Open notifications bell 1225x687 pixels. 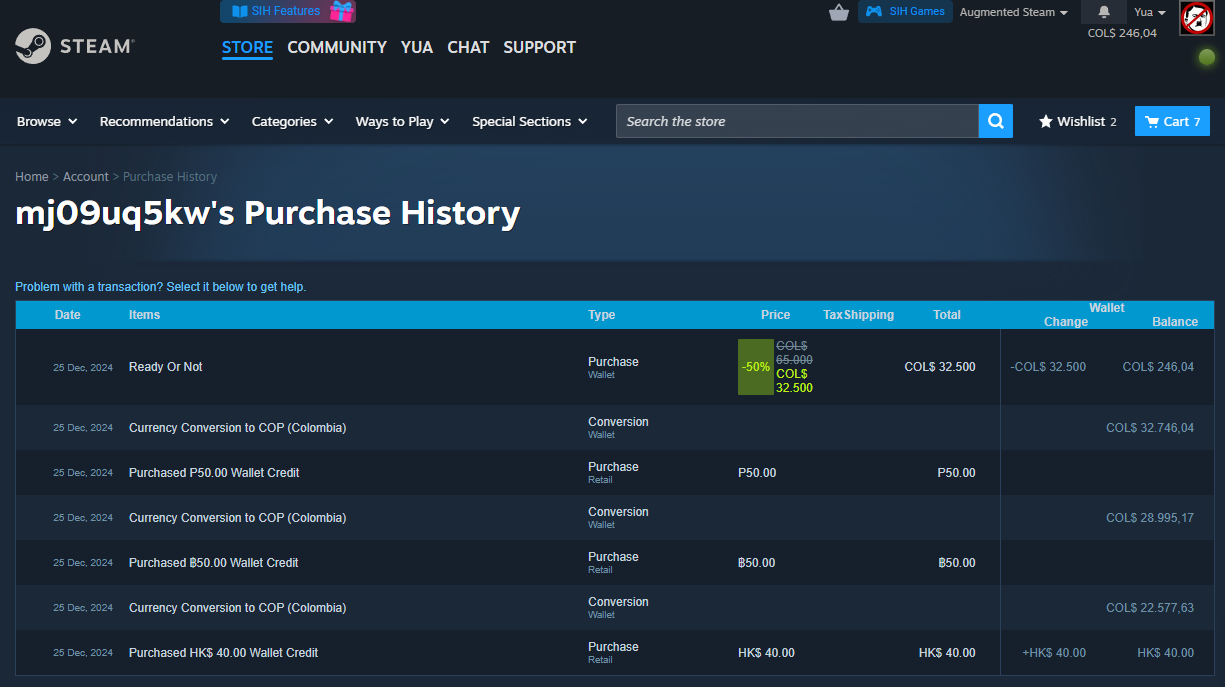[1104, 12]
